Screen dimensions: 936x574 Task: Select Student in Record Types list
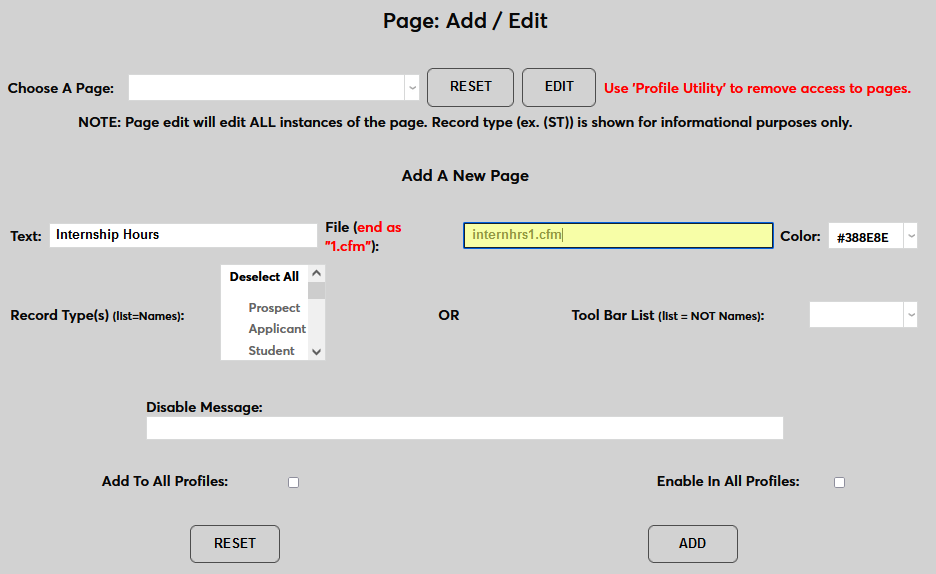pyautogui.click(x=272, y=351)
